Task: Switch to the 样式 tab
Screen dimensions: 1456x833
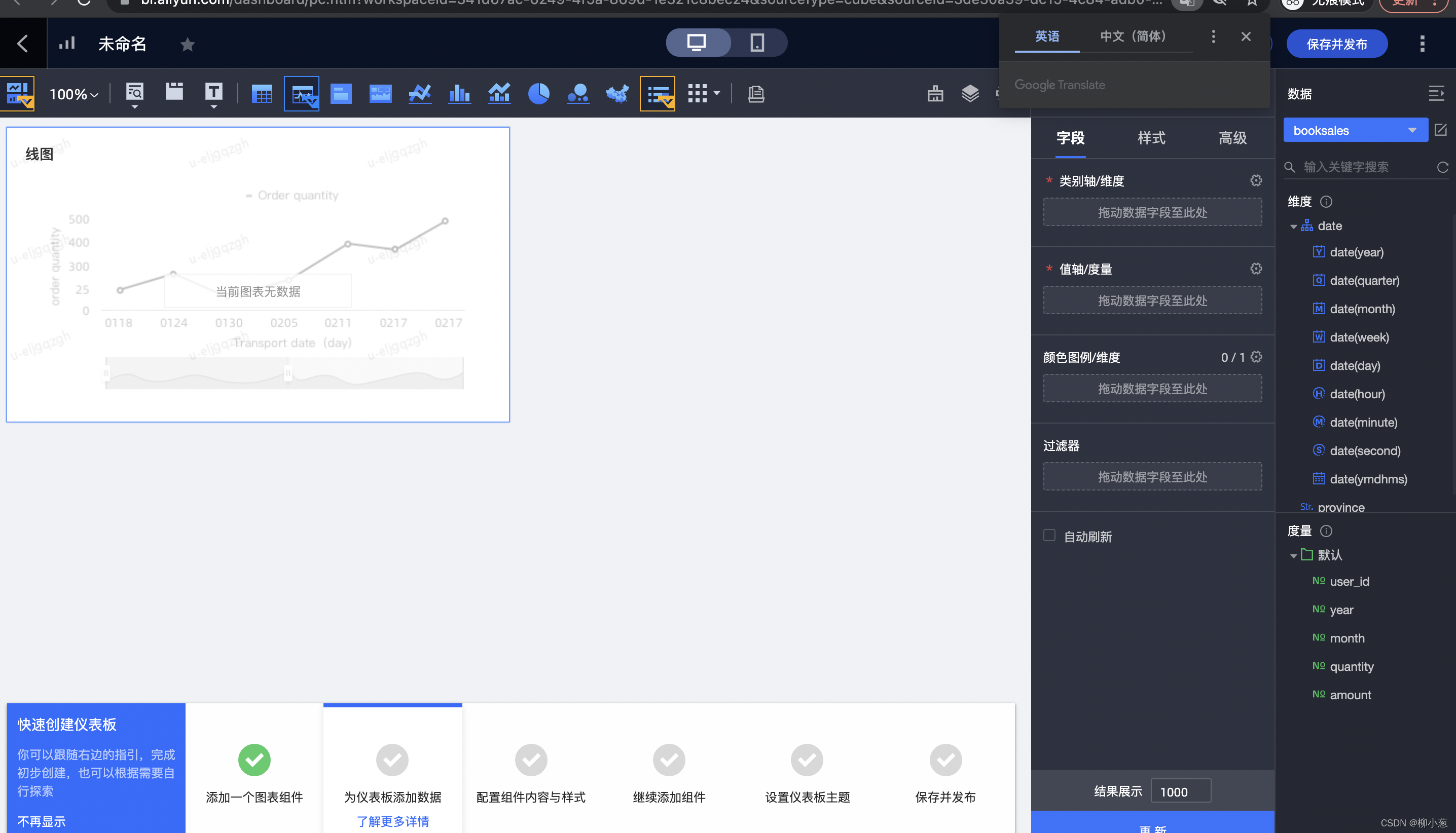Action: click(x=1151, y=138)
